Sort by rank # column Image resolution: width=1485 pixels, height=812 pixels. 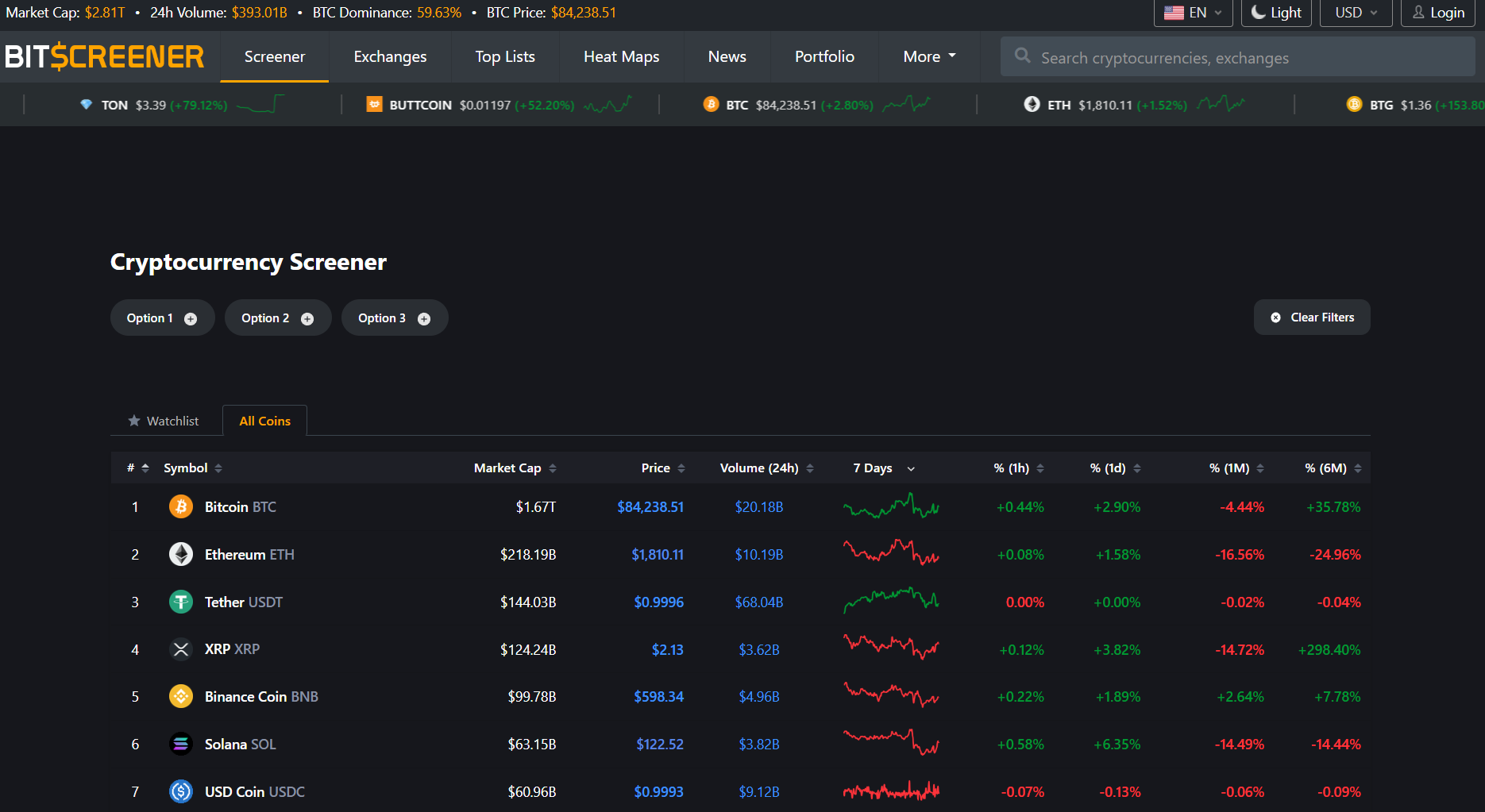tap(138, 468)
